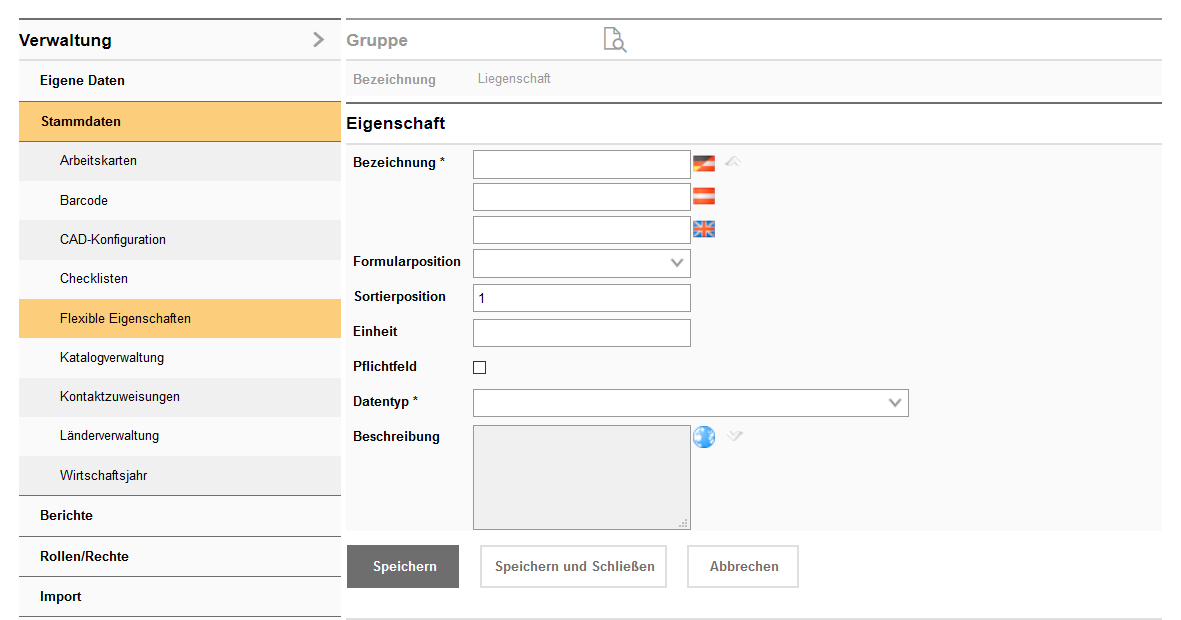The height and width of the screenshot is (620, 1181).
Task: Click the down-chevron icon beside the globe
Action: 733,436
